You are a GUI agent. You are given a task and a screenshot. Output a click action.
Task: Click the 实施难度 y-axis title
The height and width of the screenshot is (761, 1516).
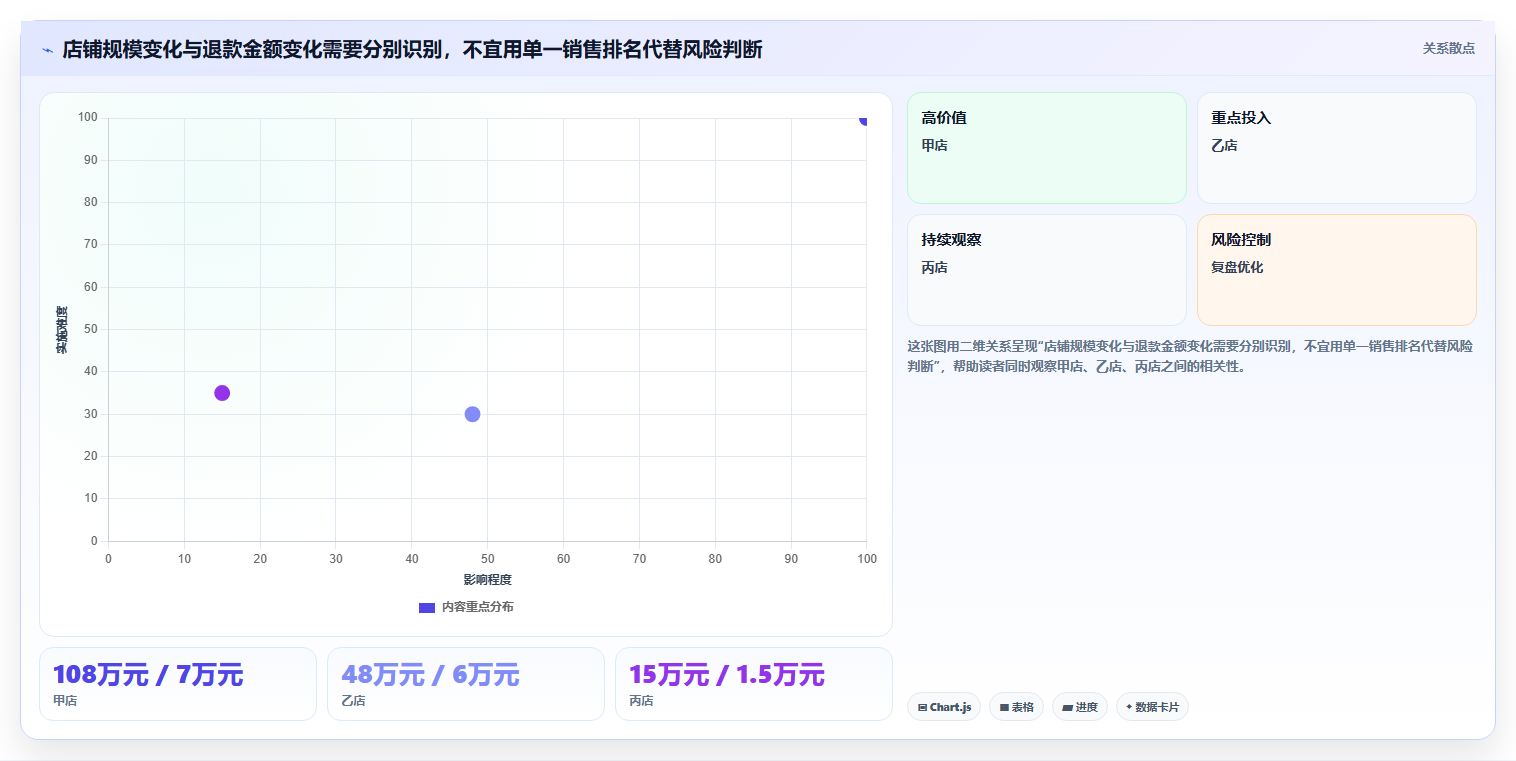pos(62,330)
